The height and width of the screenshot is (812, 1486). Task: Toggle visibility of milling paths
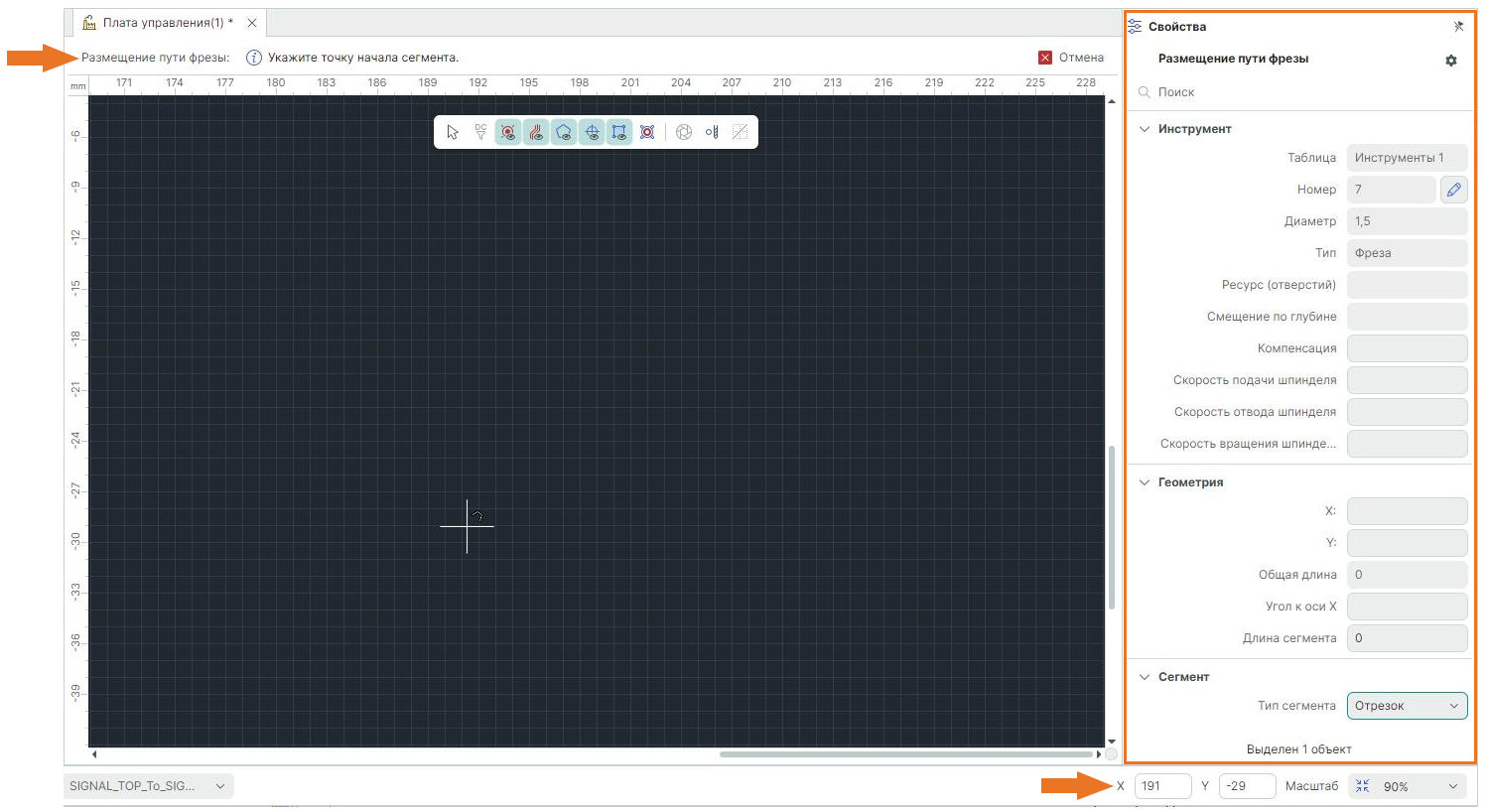pyautogui.click(x=536, y=132)
